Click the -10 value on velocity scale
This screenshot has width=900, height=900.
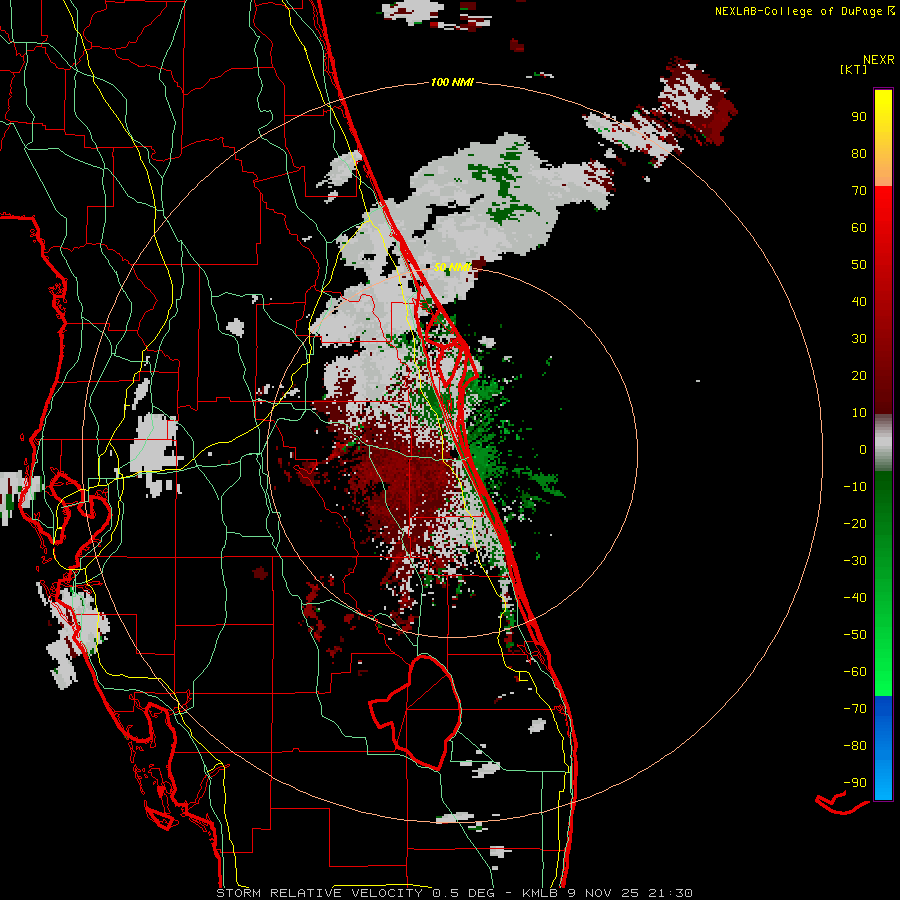(x=855, y=487)
